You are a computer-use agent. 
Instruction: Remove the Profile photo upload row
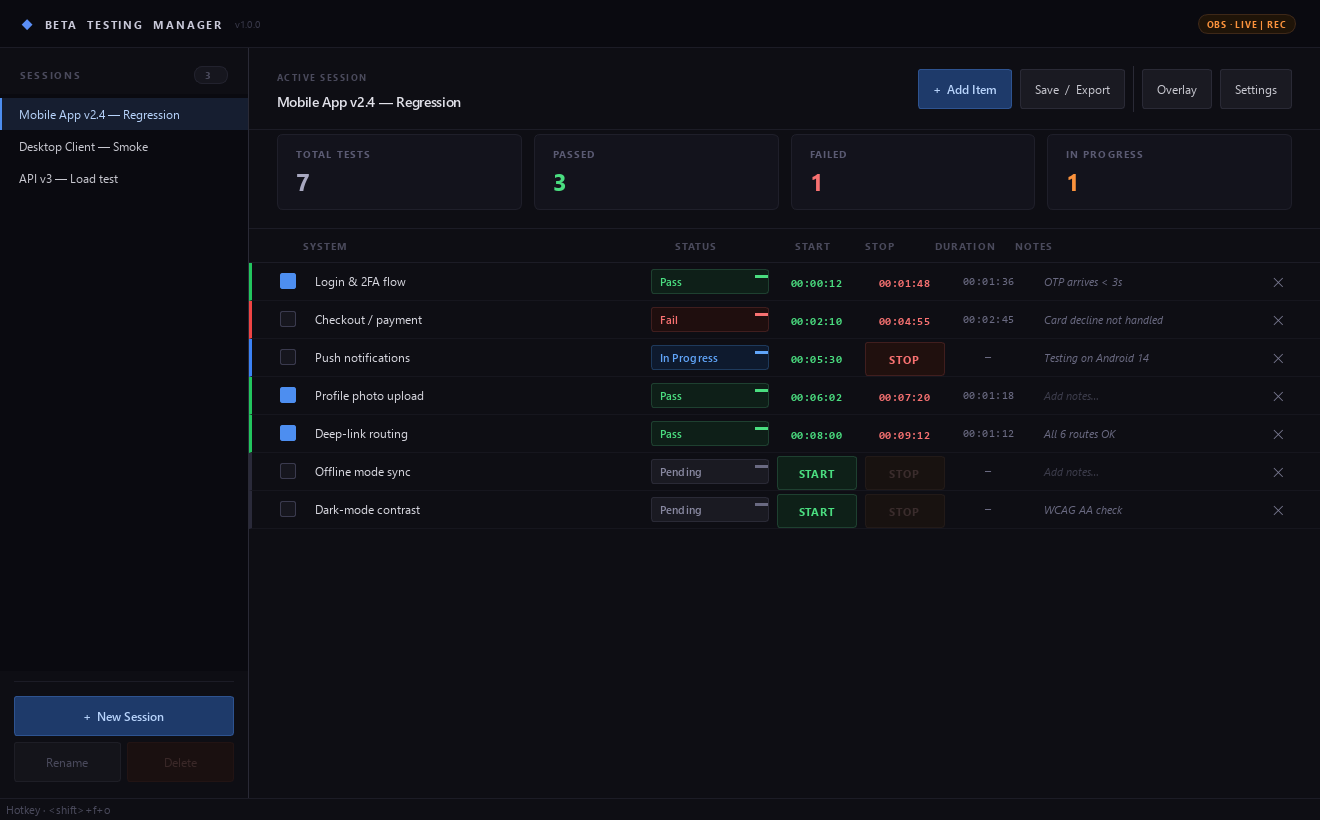1278,396
